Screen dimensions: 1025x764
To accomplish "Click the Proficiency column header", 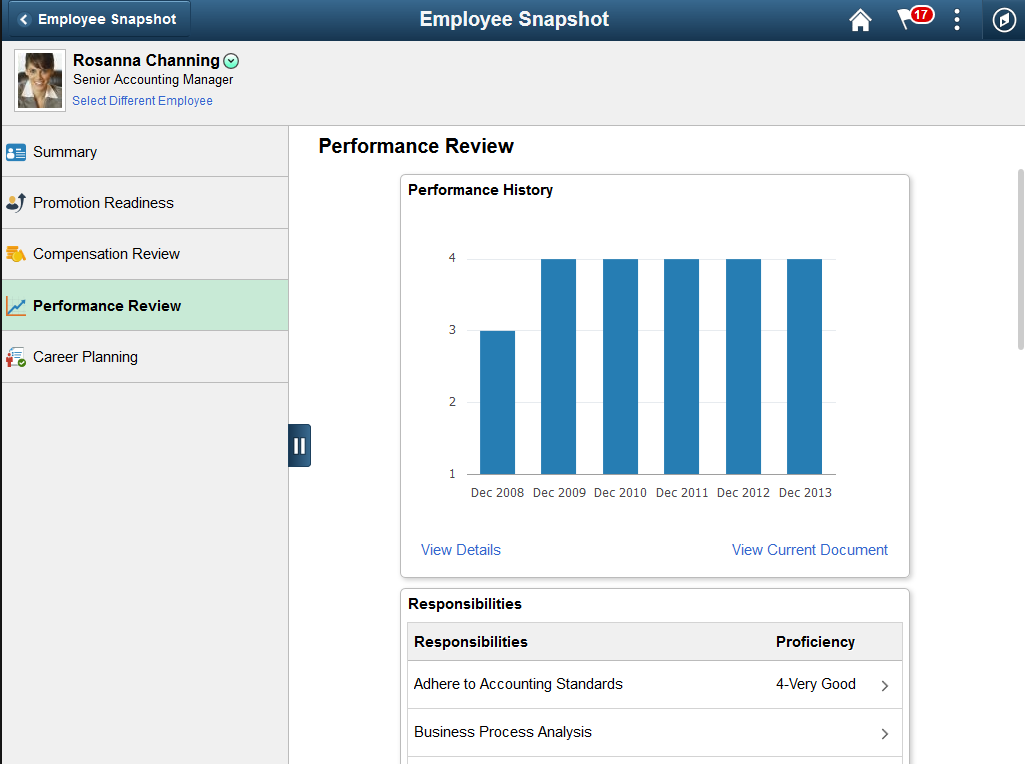I will (815, 642).
